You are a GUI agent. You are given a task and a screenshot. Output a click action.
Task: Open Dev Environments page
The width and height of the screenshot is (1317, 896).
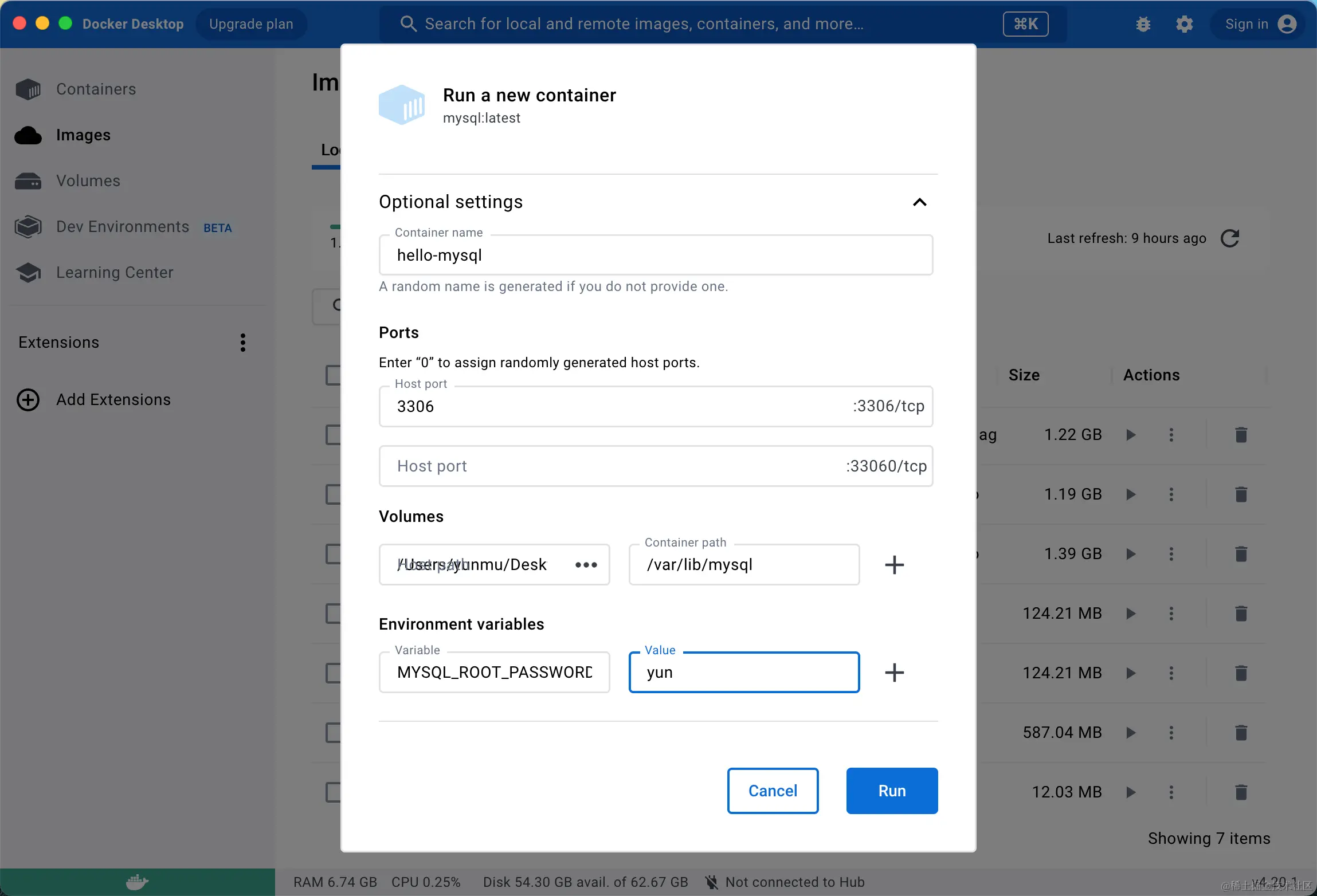point(123,227)
